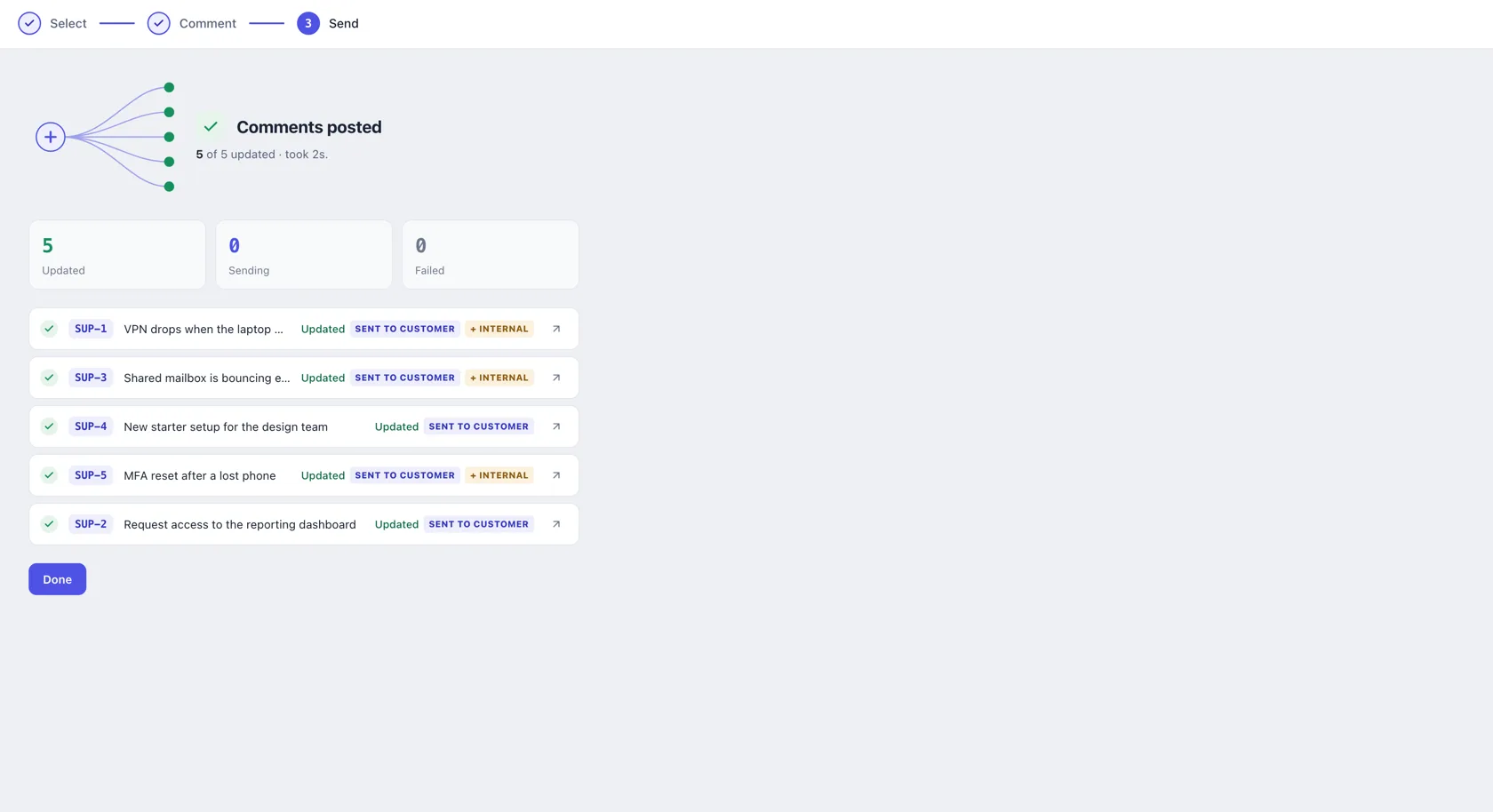Image resolution: width=1493 pixels, height=812 pixels.
Task: Click the Sending count card
Action: click(x=304, y=255)
